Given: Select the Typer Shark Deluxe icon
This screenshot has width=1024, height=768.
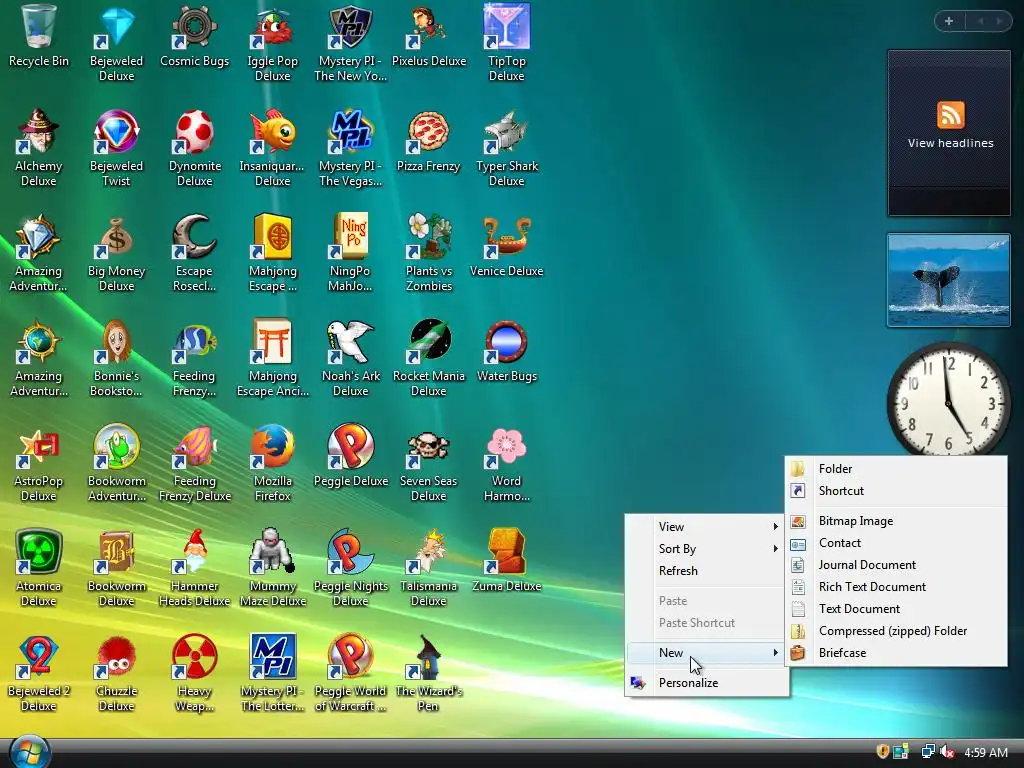Looking at the screenshot, I should (506, 131).
